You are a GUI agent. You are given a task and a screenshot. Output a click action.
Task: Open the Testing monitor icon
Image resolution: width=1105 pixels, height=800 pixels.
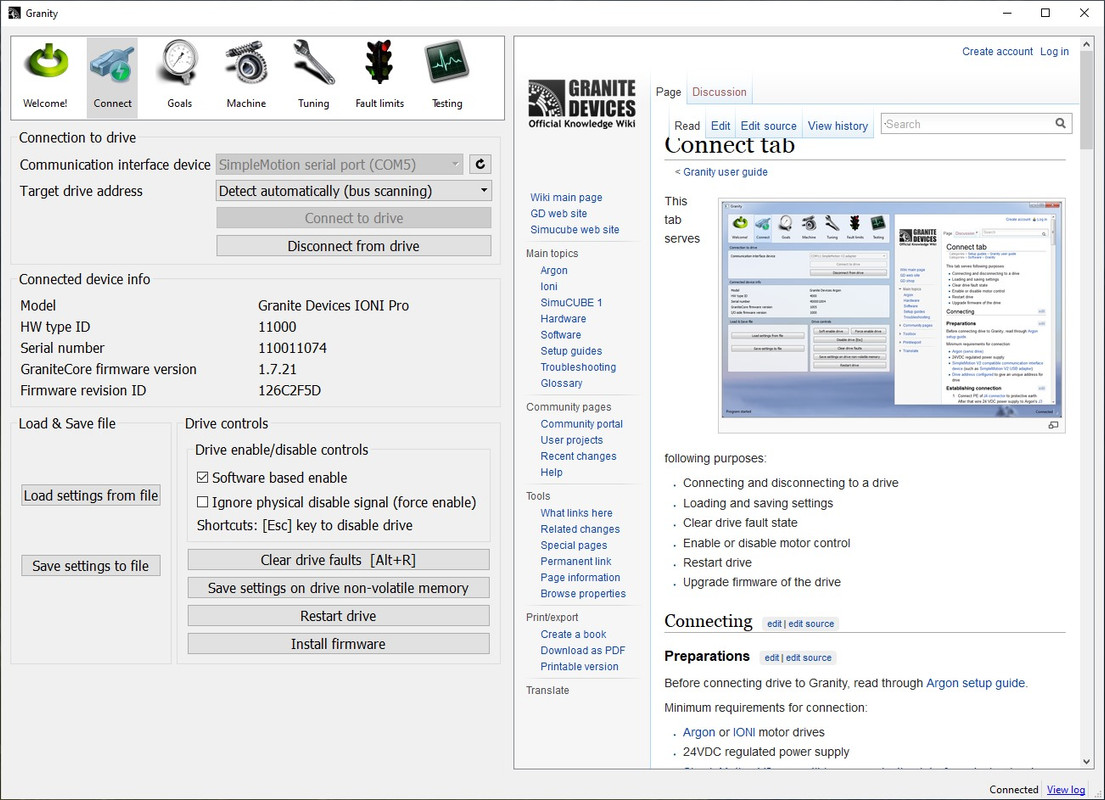(x=447, y=76)
